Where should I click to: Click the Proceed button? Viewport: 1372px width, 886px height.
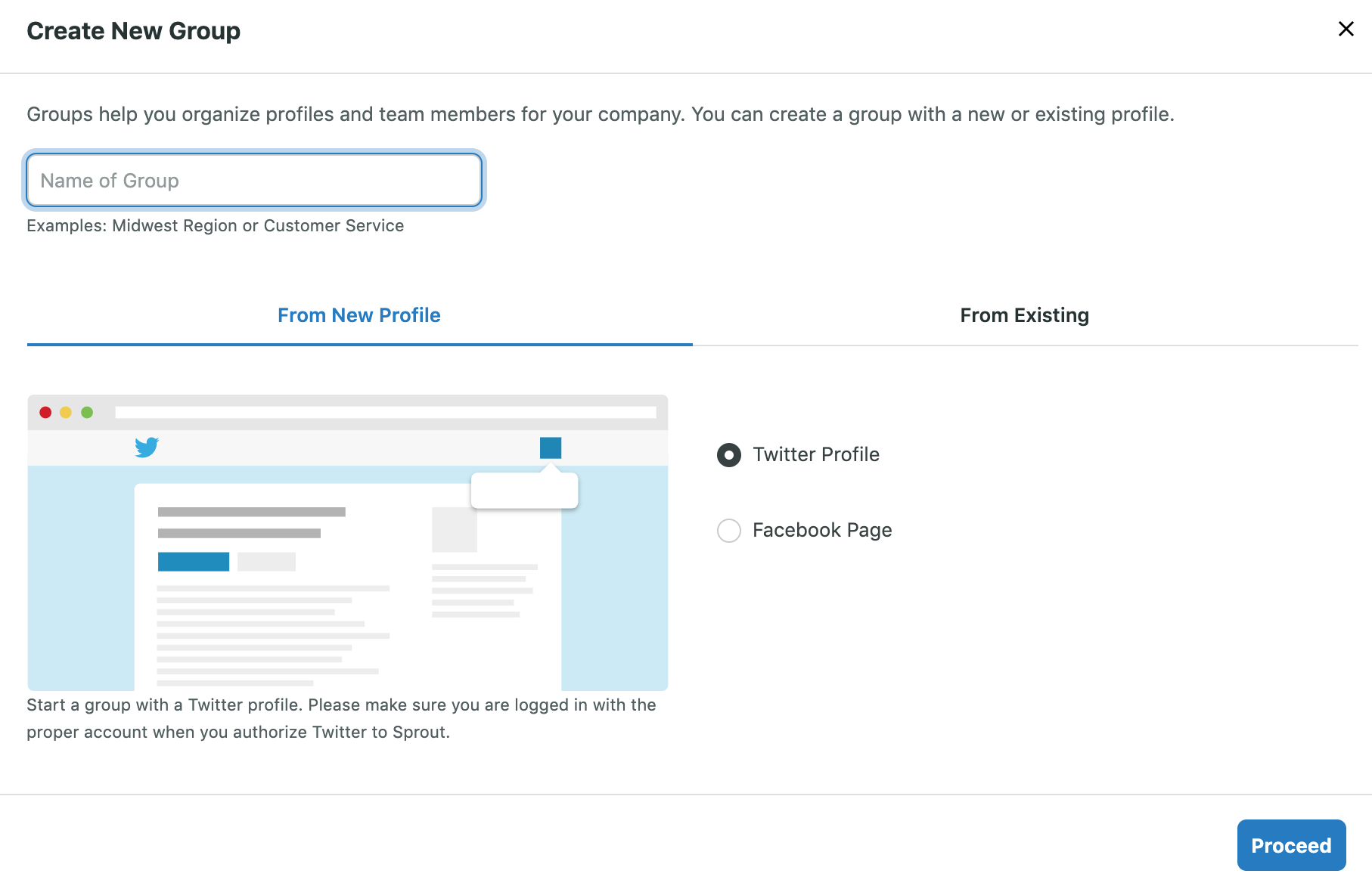[1291, 845]
